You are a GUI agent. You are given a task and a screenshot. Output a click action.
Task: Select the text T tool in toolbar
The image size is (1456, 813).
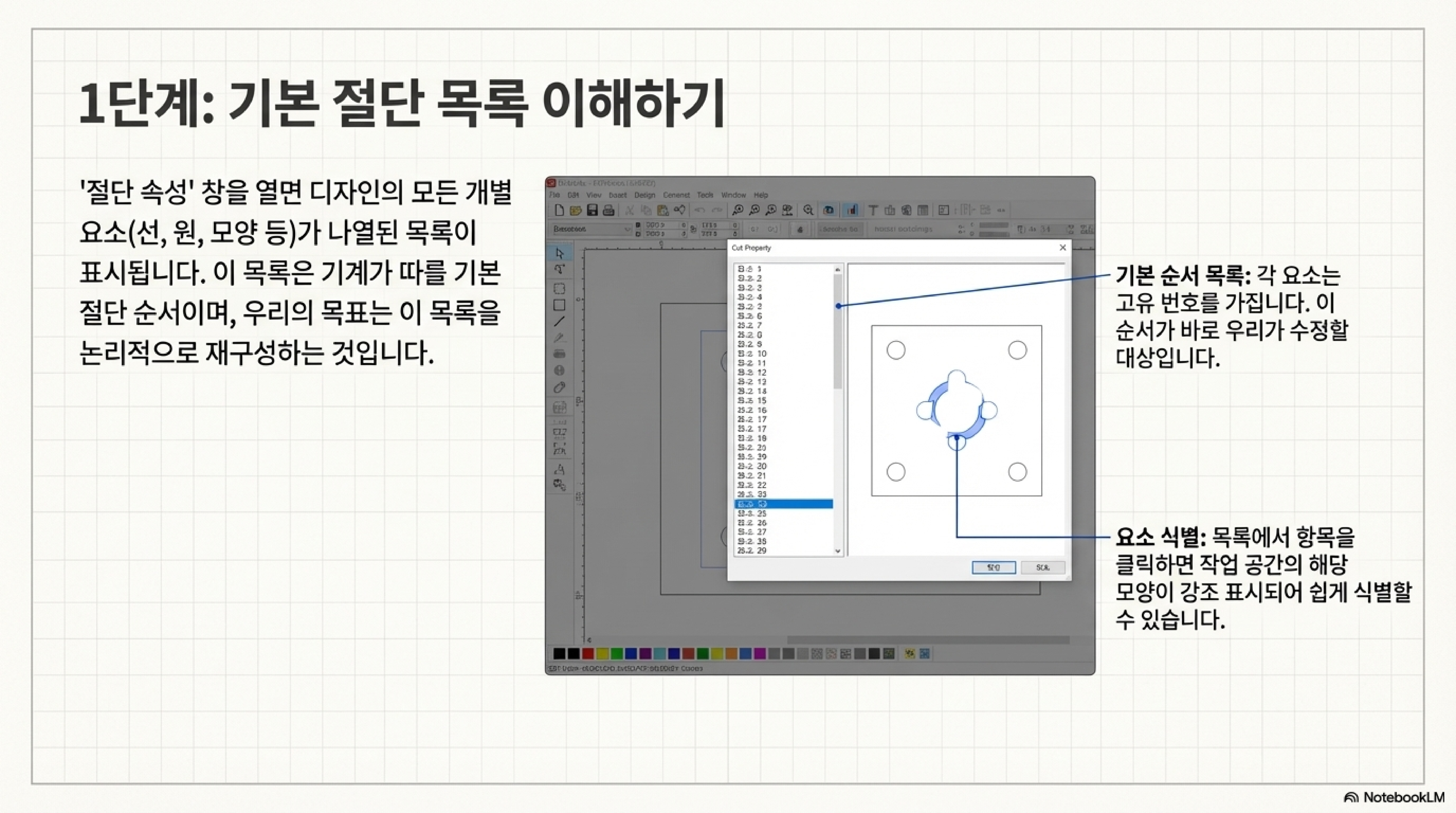pyautogui.click(x=873, y=210)
